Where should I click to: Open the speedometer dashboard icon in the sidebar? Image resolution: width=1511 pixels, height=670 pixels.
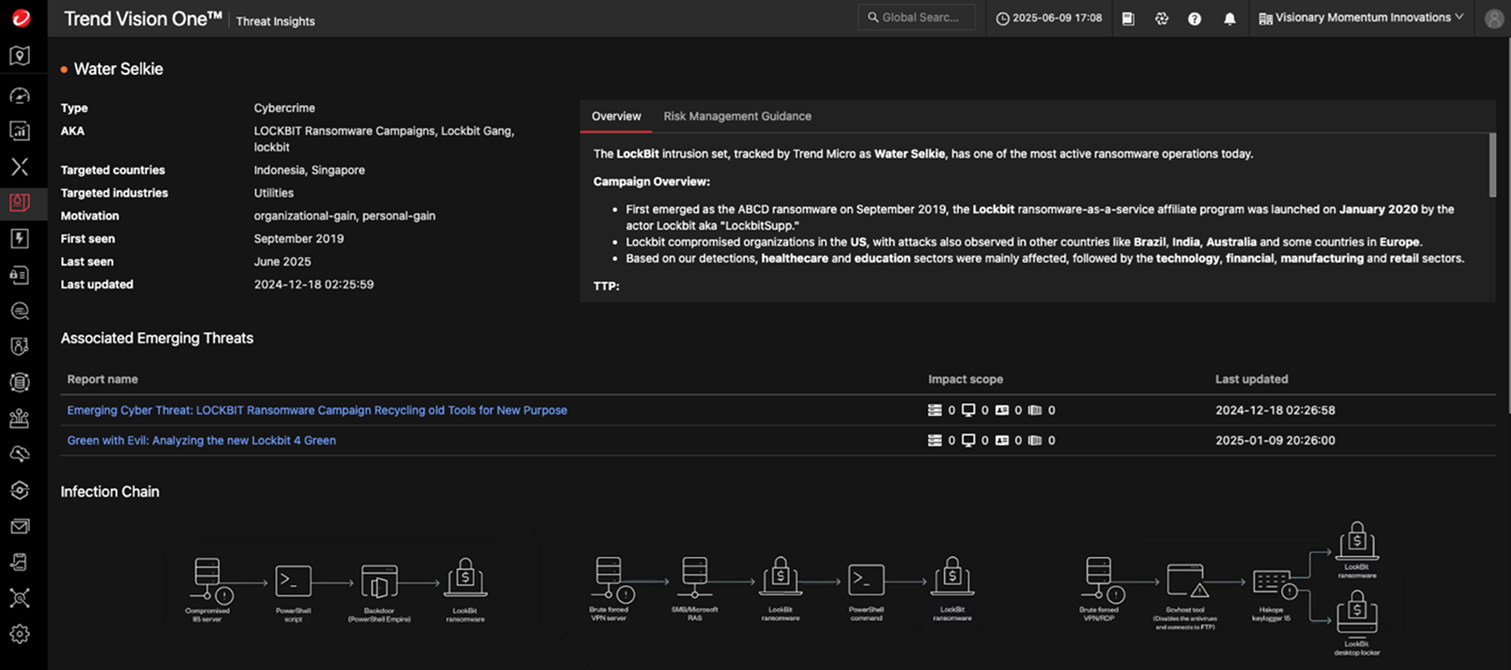[20, 95]
